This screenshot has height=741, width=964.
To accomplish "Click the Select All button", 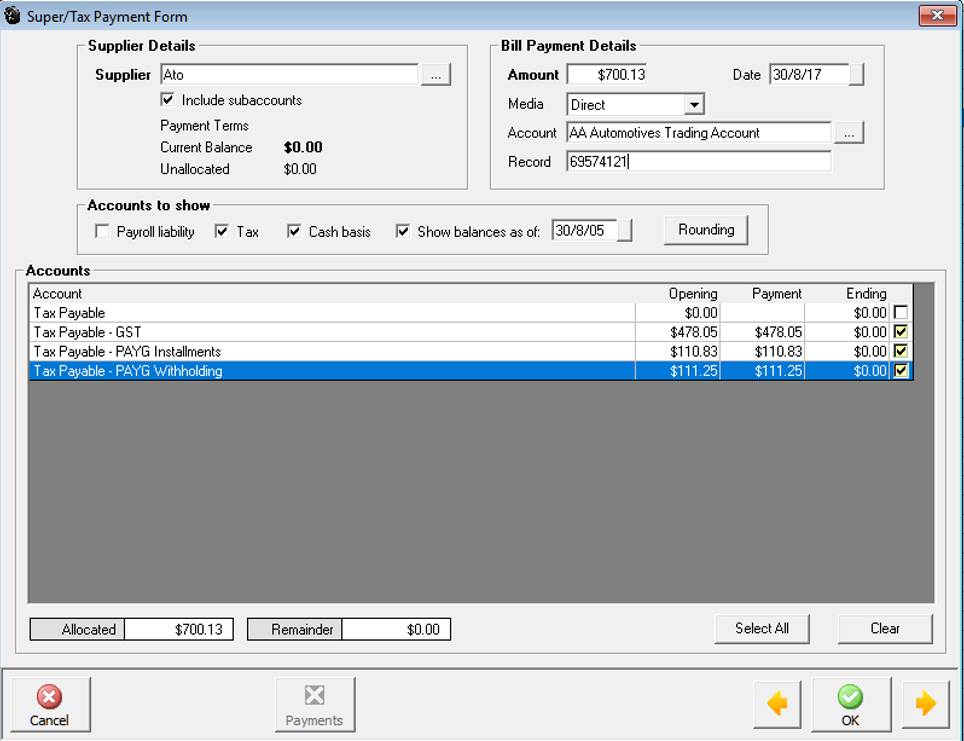I will pos(761,628).
